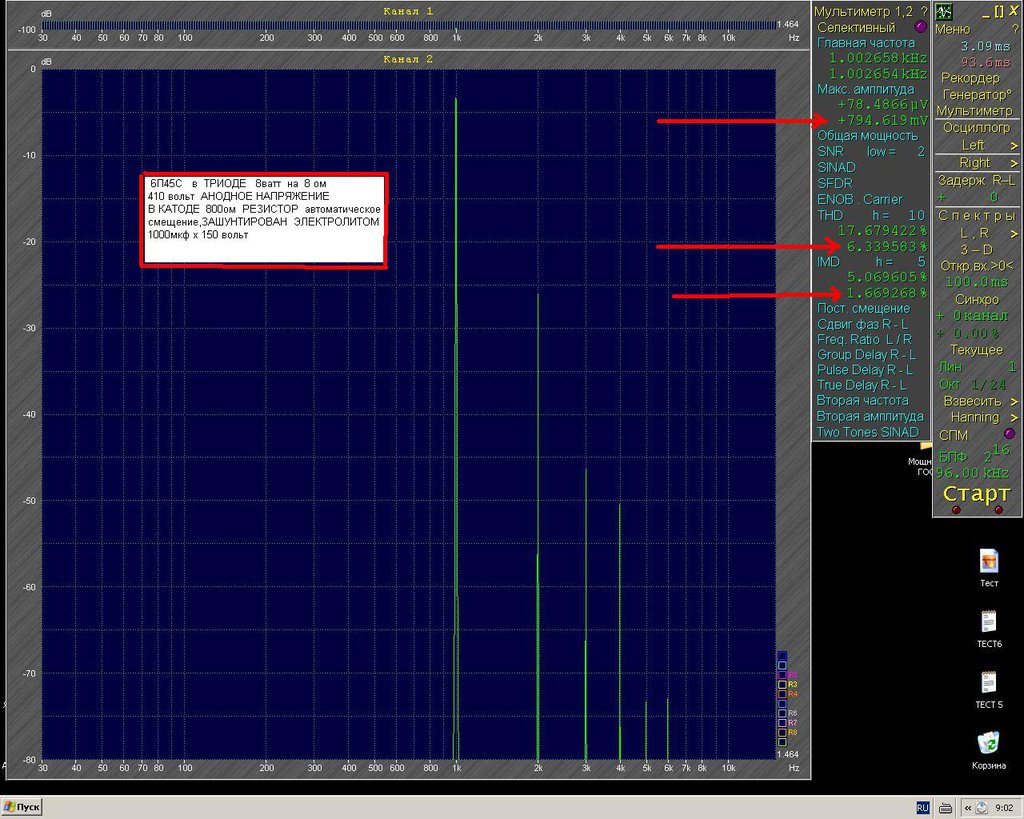Open the Осциллогр item

(x=976, y=128)
